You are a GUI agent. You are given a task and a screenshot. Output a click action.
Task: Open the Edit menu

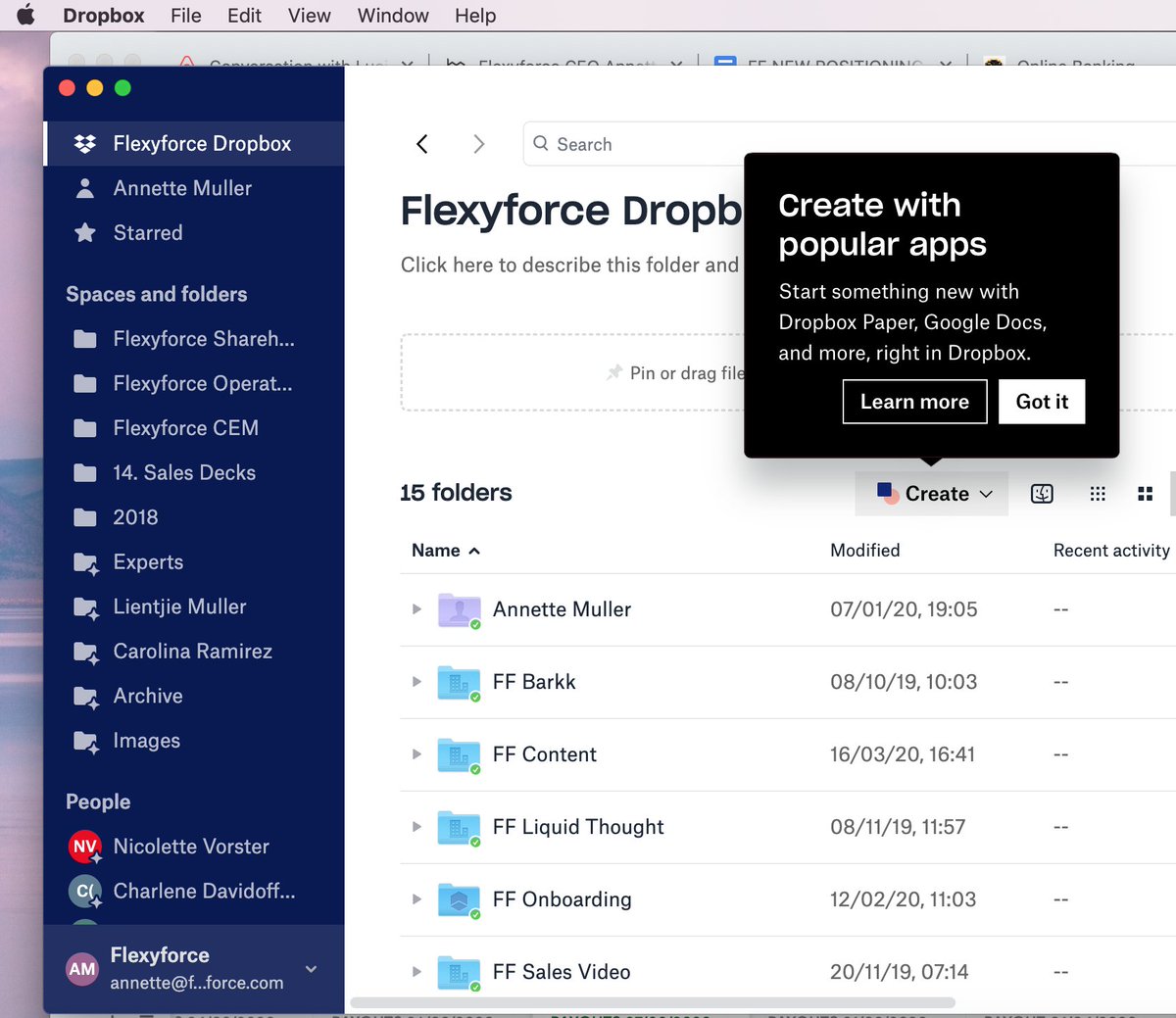tap(244, 16)
